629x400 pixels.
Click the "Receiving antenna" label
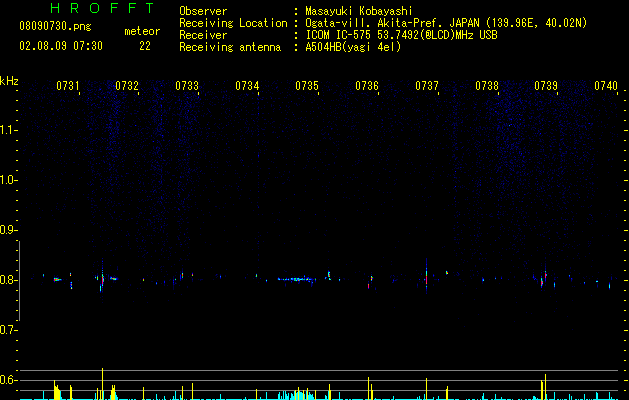230,47
